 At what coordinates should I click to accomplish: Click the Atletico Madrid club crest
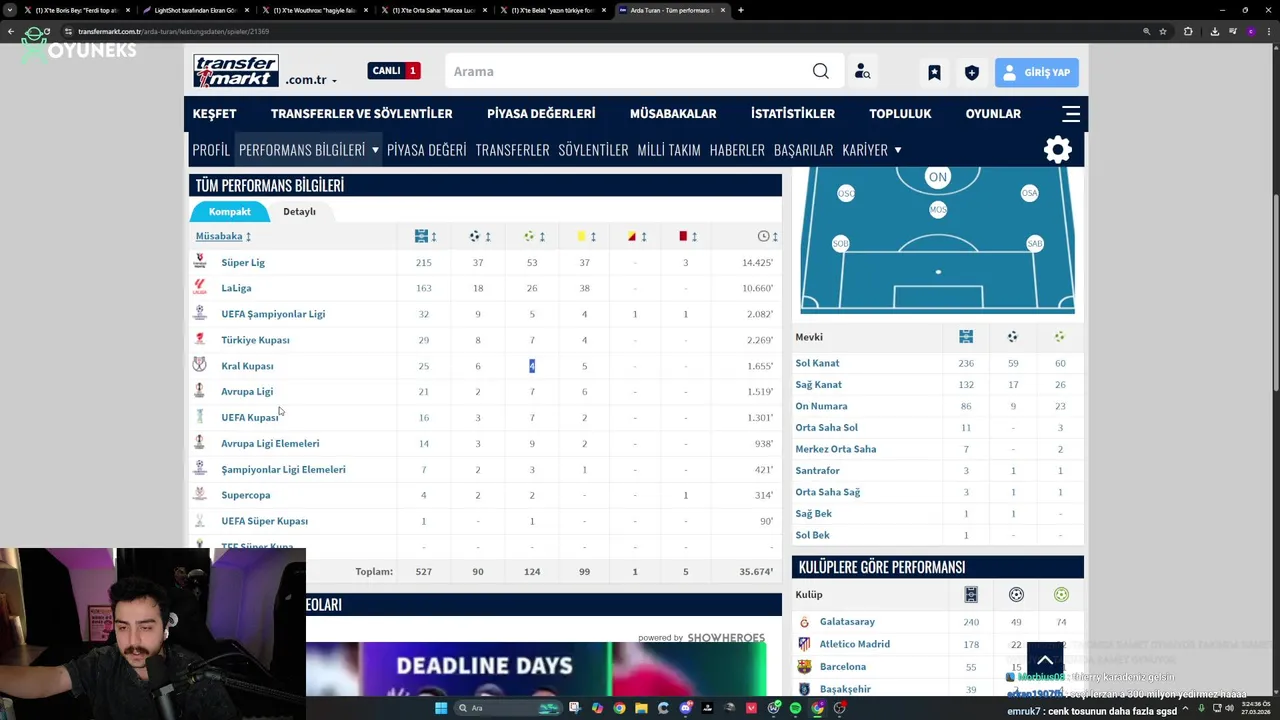coord(804,644)
